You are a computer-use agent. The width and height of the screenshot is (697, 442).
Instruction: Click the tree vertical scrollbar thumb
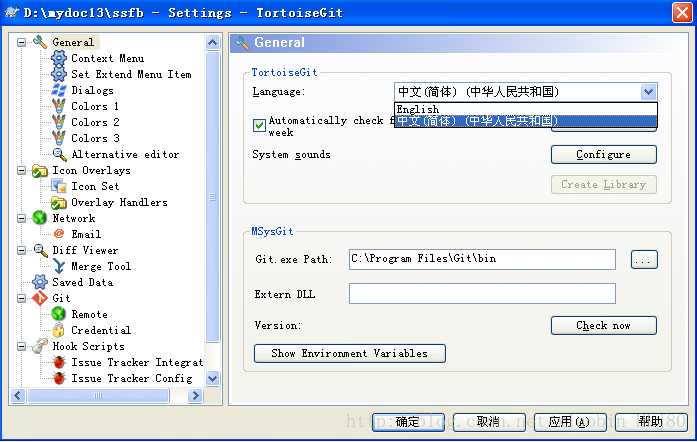point(213,197)
